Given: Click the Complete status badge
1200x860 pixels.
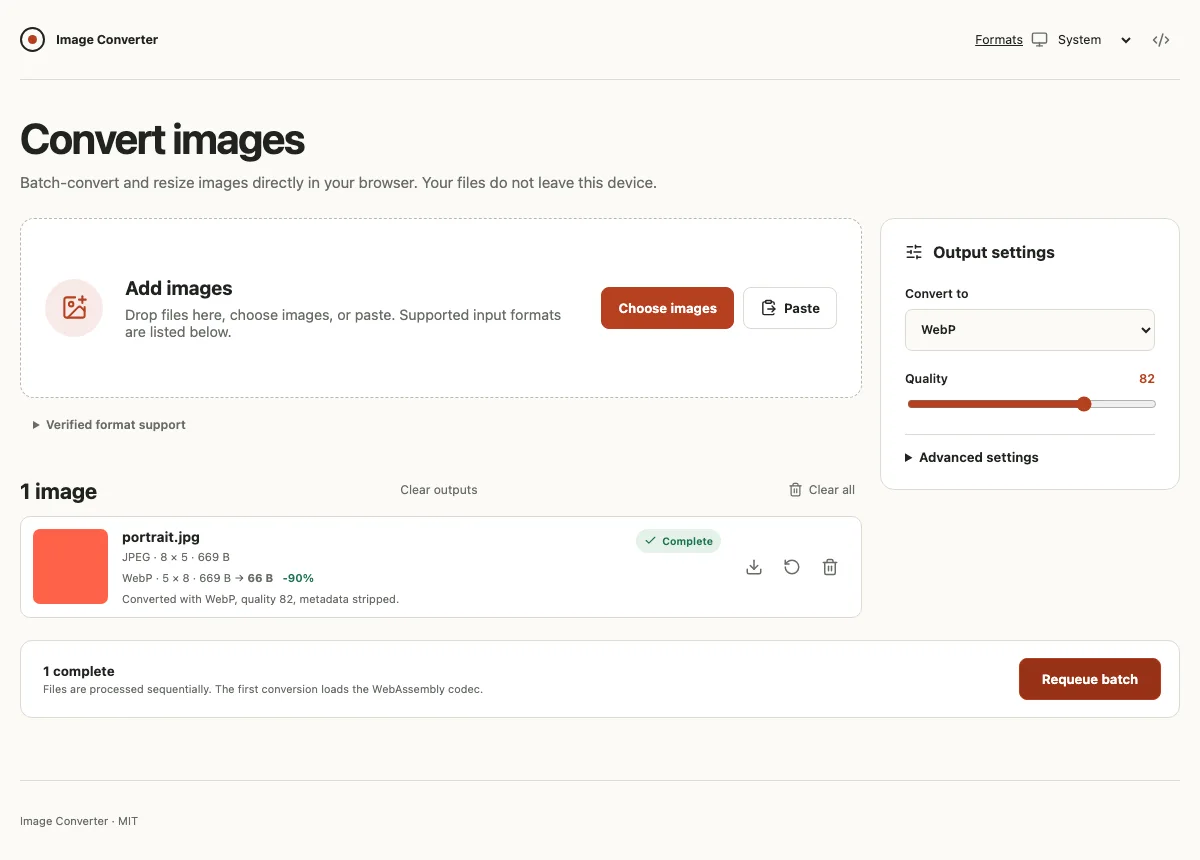Looking at the screenshot, I should (678, 541).
